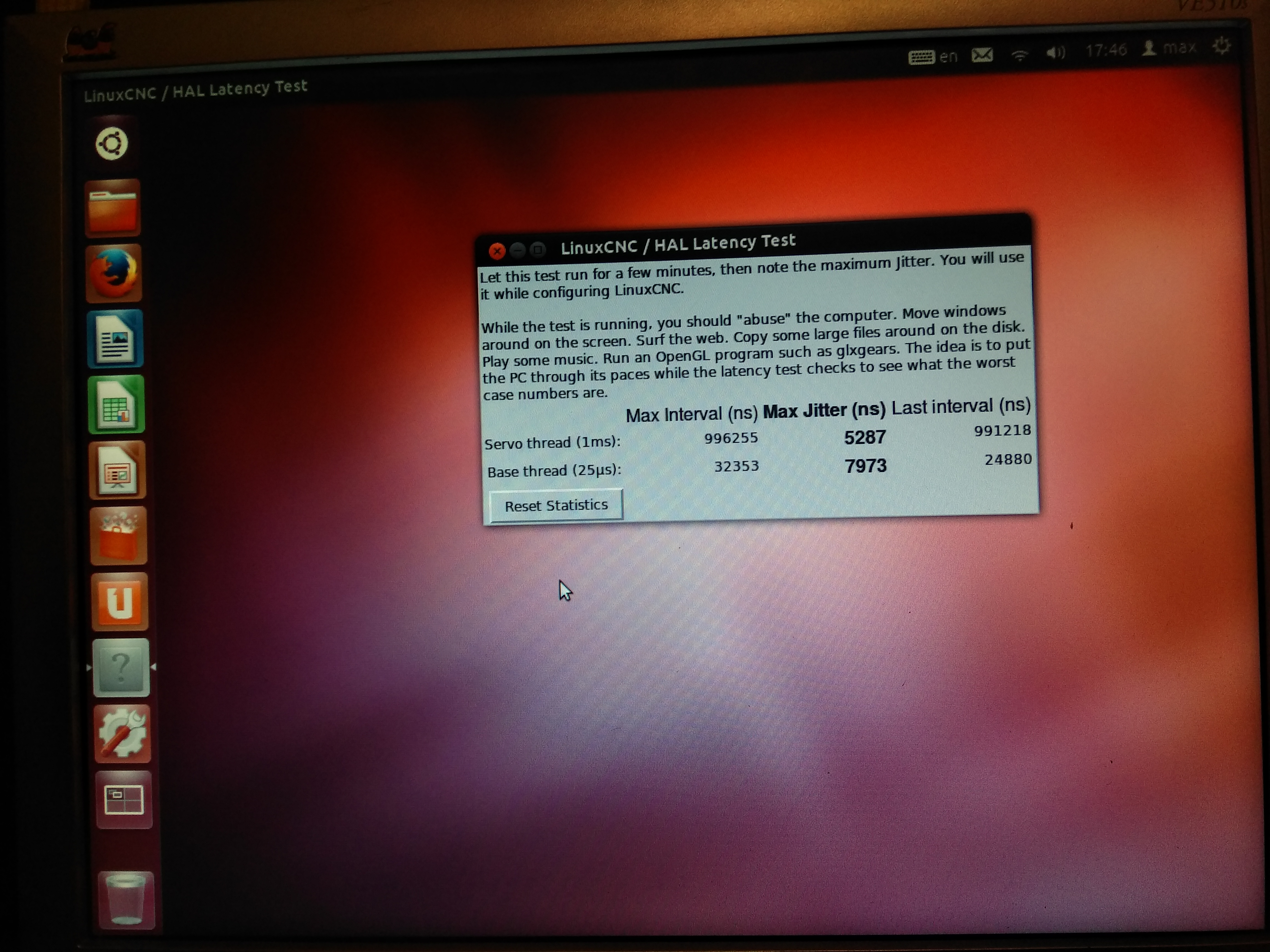Open the Ubuntu Dash home
This screenshot has width=1270, height=952.
click(112, 144)
